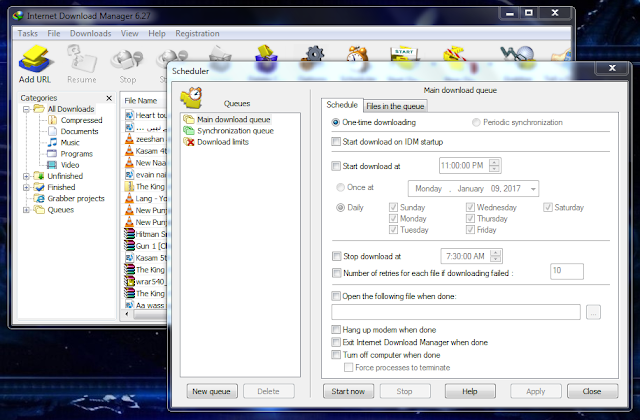Screen dimensions: 640x420
Task: Open the Once at date dropdown
Action: pyautogui.click(x=533, y=189)
